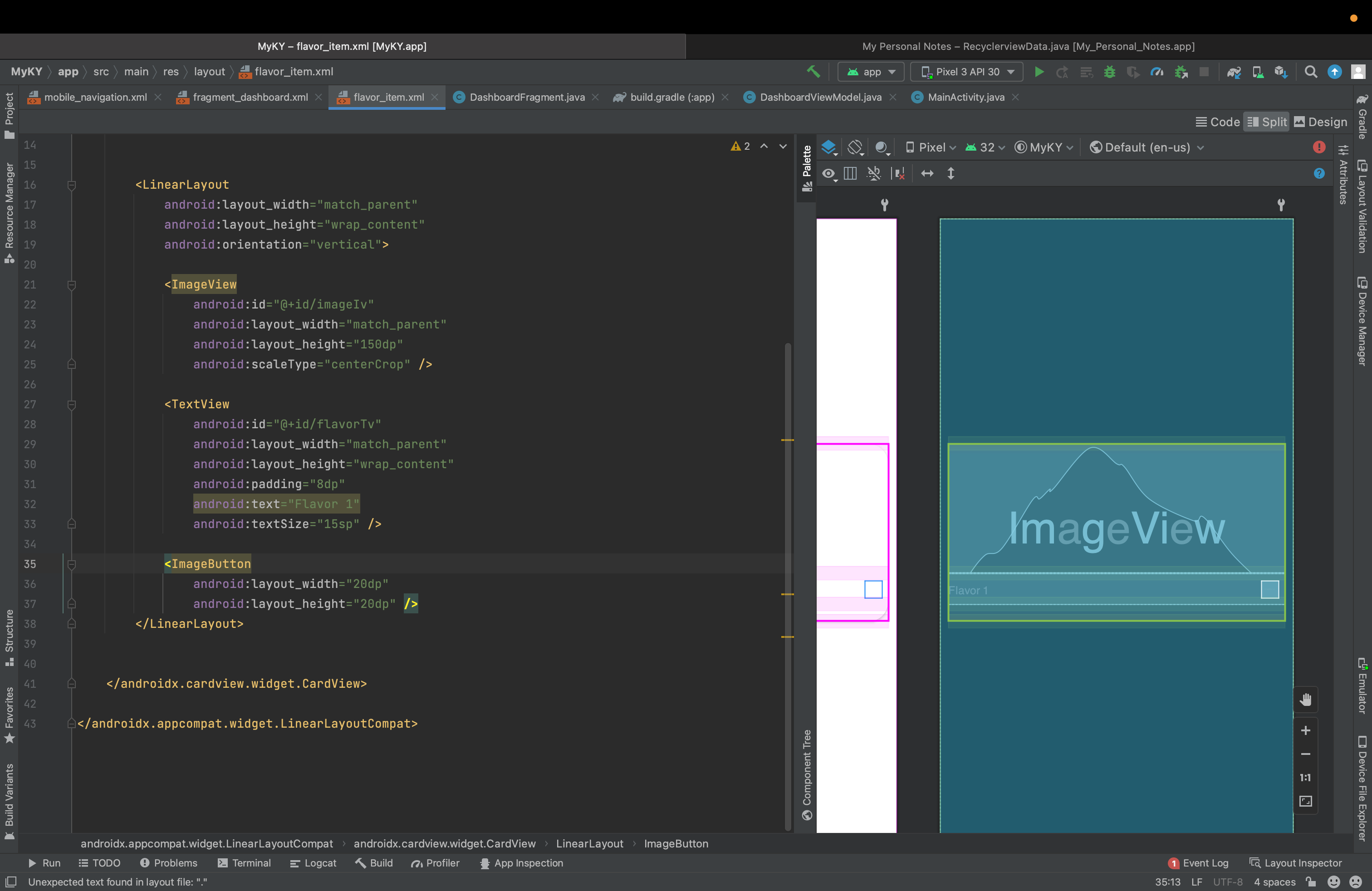Select the Pan hand tool in preview
This screenshot has width=1372, height=891.
pyautogui.click(x=1305, y=700)
